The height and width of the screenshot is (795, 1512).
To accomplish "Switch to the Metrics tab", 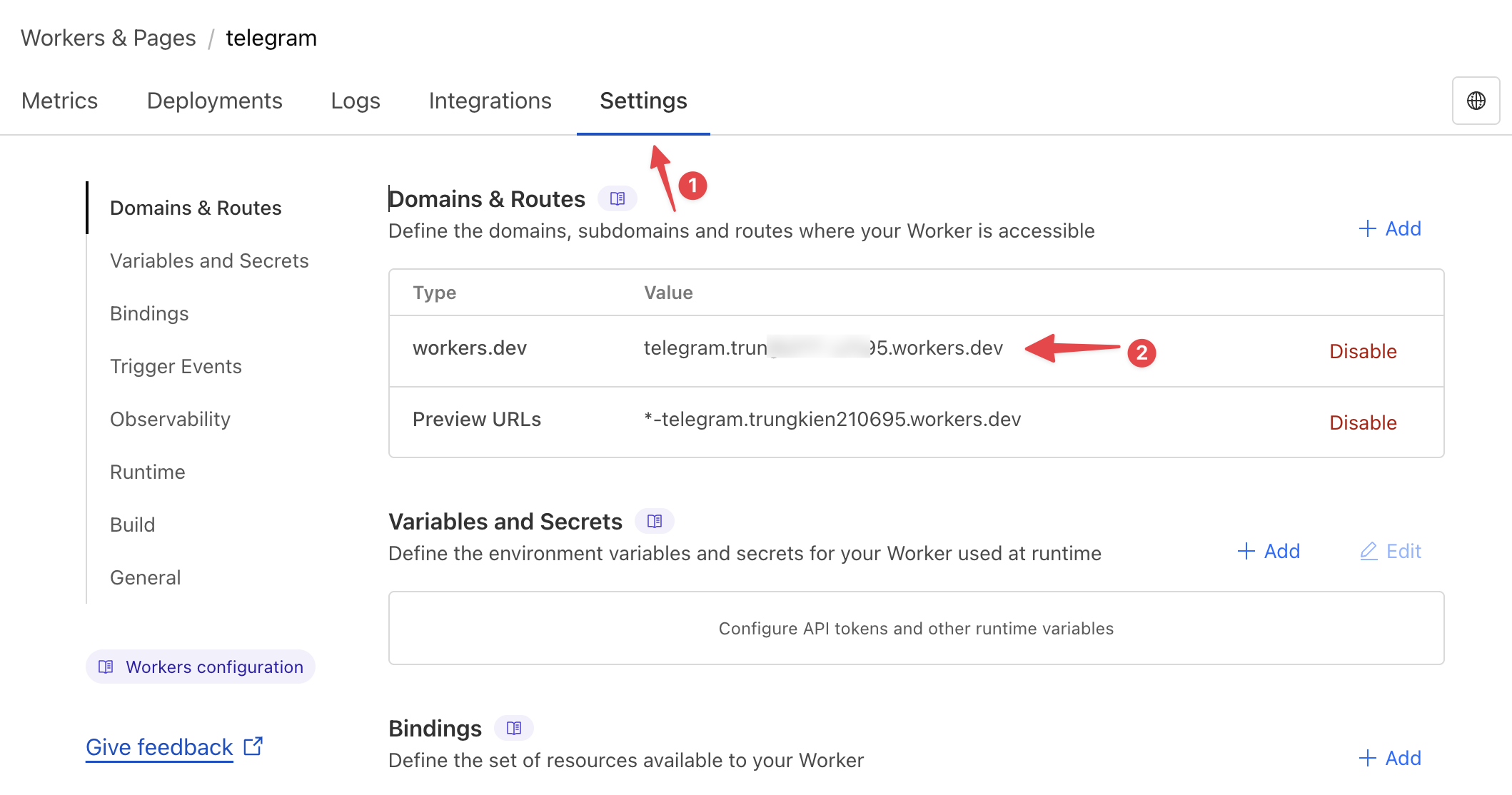I will pos(60,101).
